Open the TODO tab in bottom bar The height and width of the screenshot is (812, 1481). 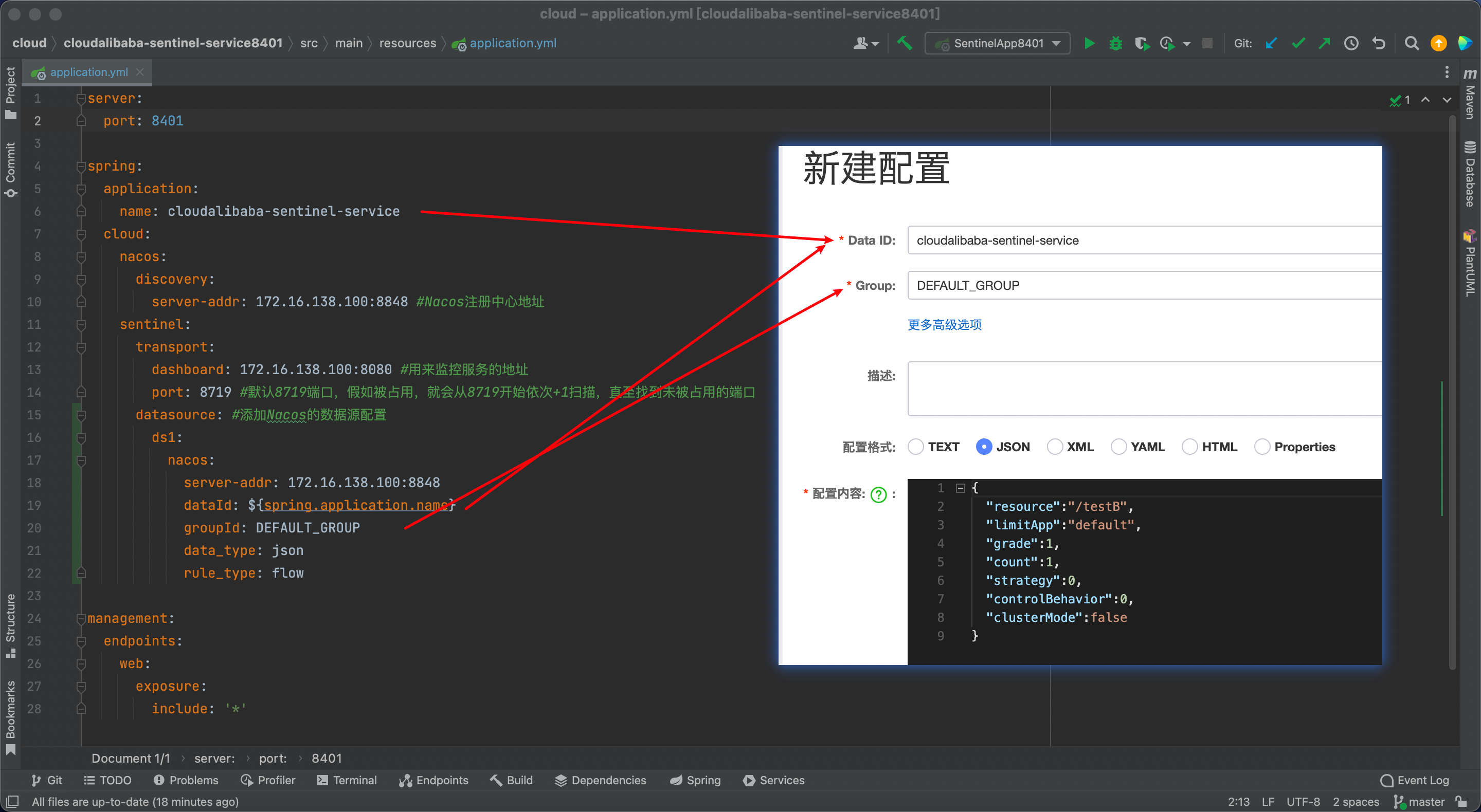click(108, 780)
